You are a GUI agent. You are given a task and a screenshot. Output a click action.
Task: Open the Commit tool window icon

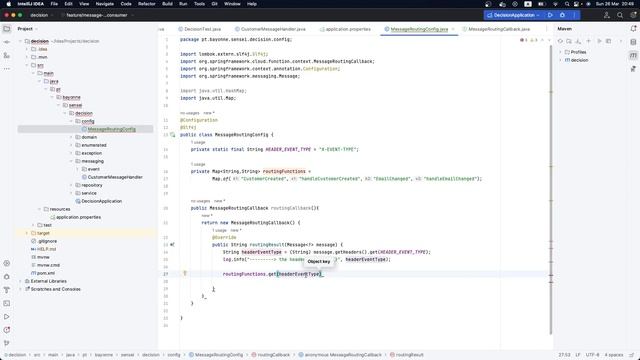[7, 42]
